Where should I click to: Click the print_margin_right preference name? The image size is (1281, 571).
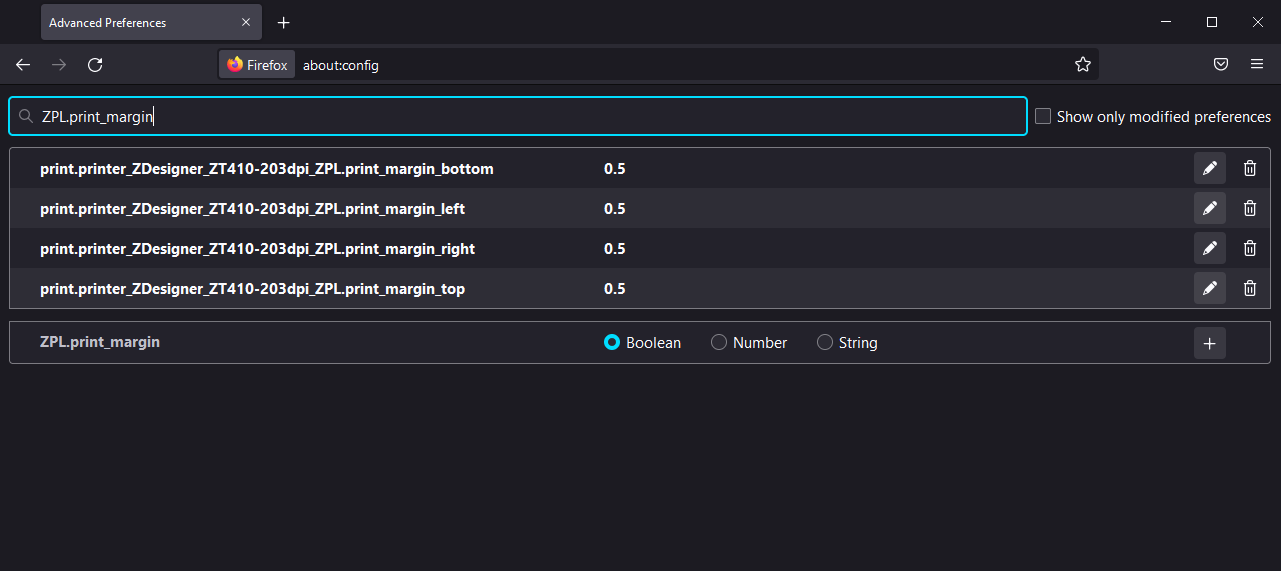tap(257, 249)
